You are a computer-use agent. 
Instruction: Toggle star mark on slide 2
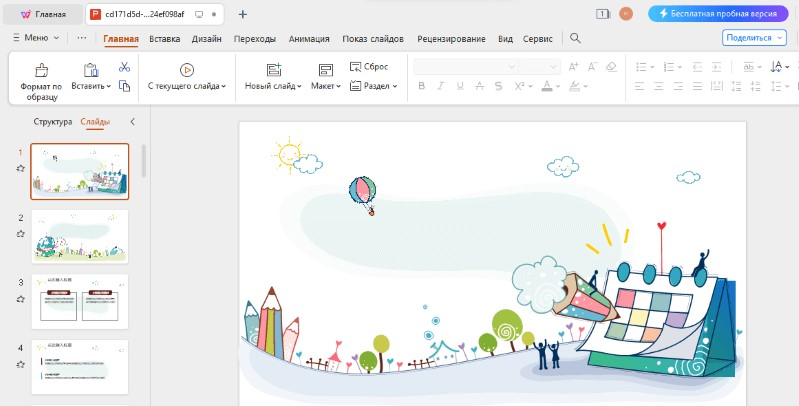tap(20, 234)
